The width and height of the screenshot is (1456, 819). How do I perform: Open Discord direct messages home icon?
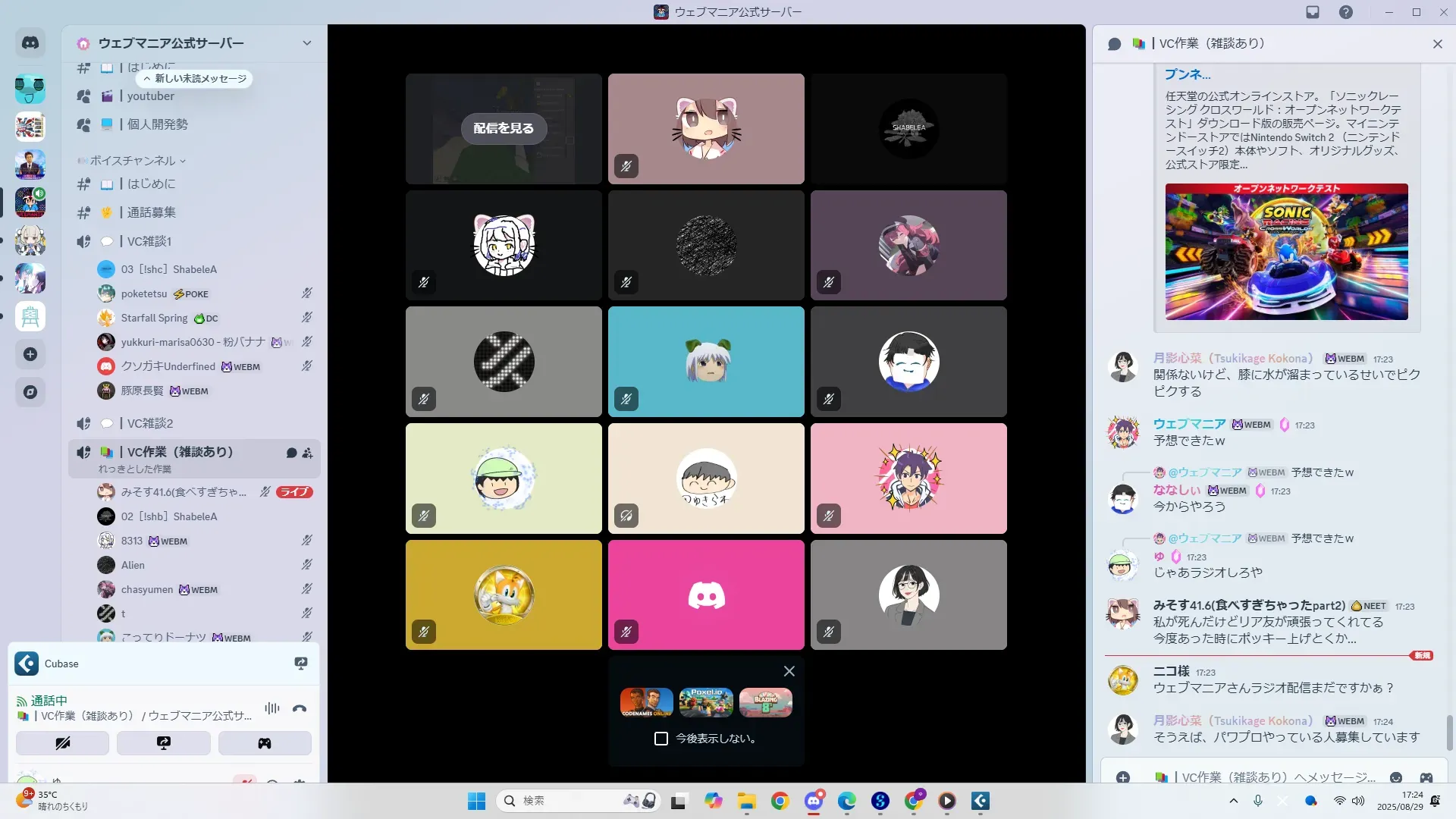click(30, 43)
